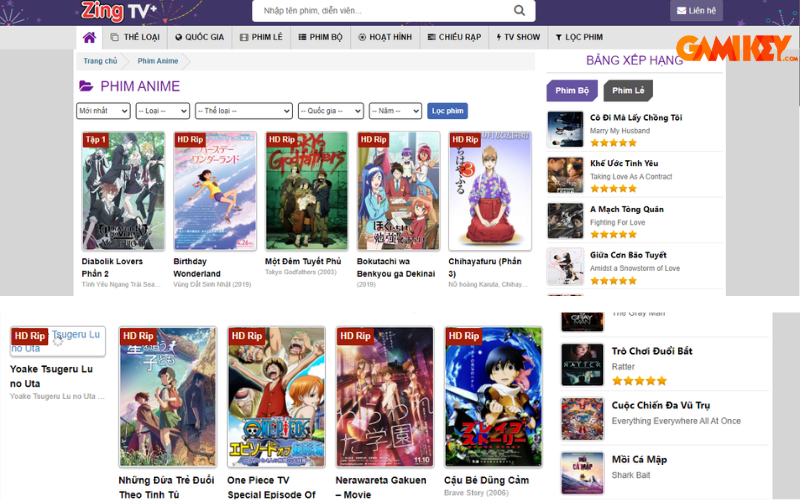
Task: Open the One Piece TV Special poster
Action: coord(276,397)
